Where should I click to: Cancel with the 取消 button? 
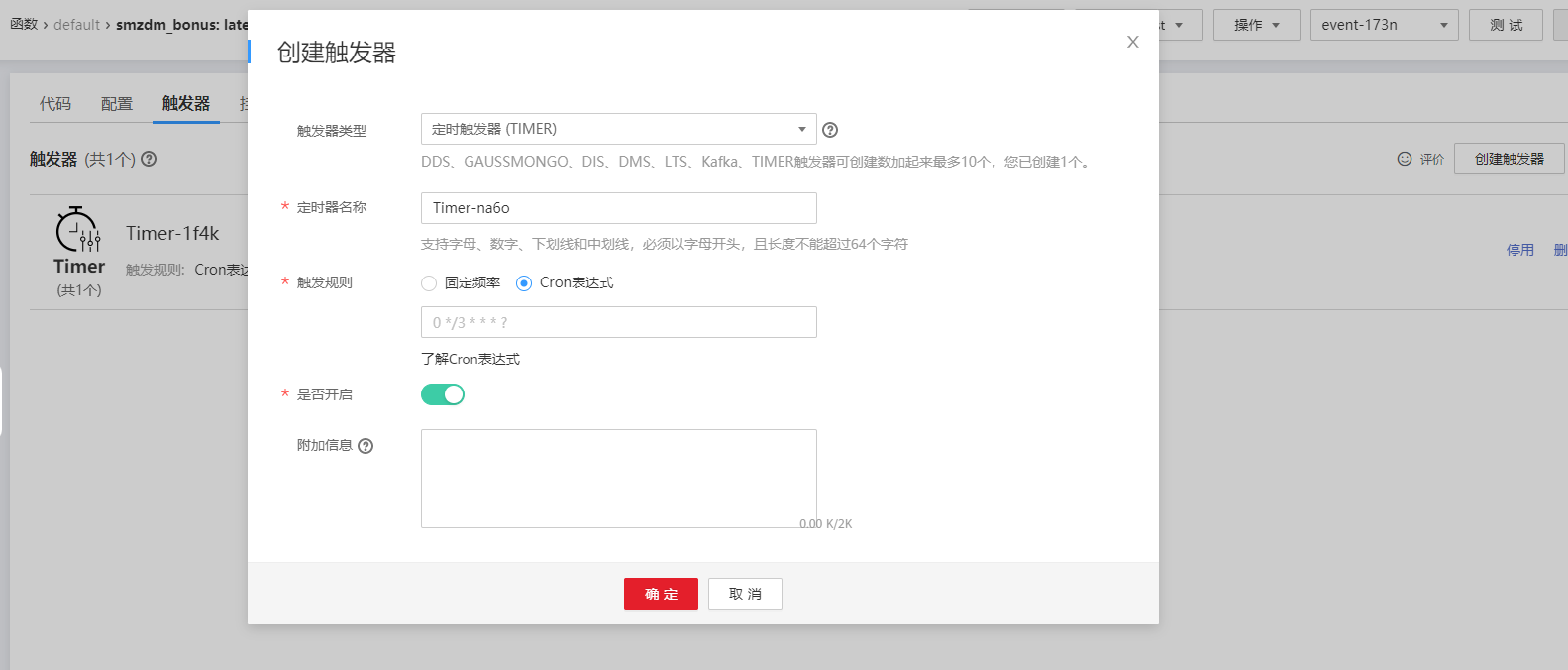(745, 594)
